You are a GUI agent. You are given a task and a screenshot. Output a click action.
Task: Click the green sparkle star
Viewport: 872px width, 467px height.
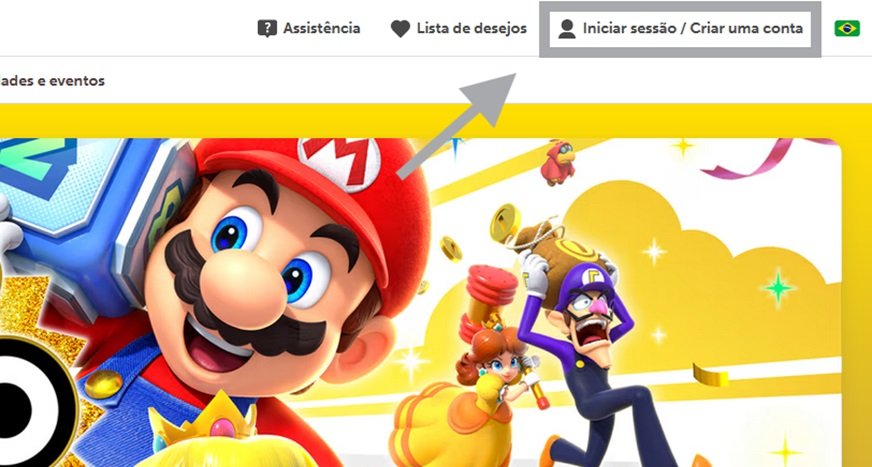click(x=778, y=288)
